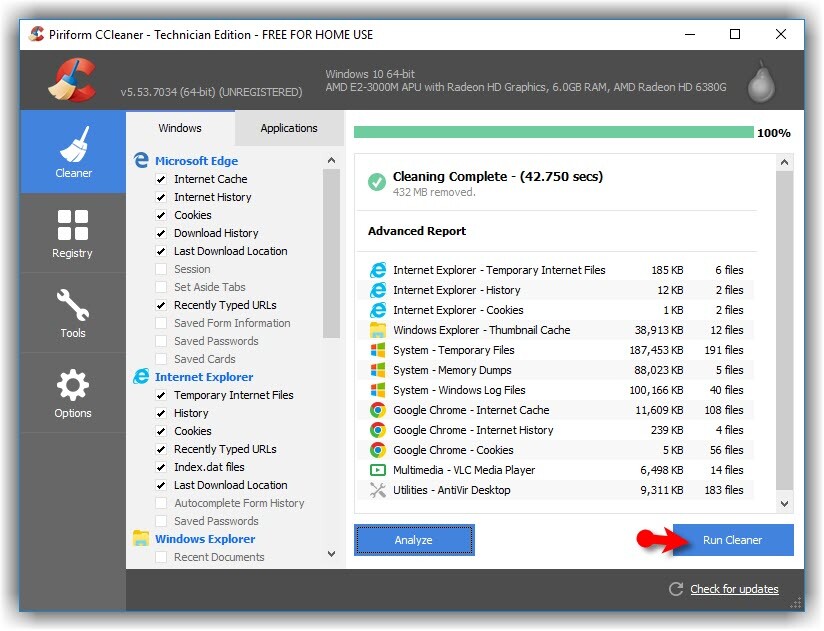Toggle Edge Recently Typed URLs checkbox
The width and height of the screenshot is (824, 631).
[x=161, y=305]
